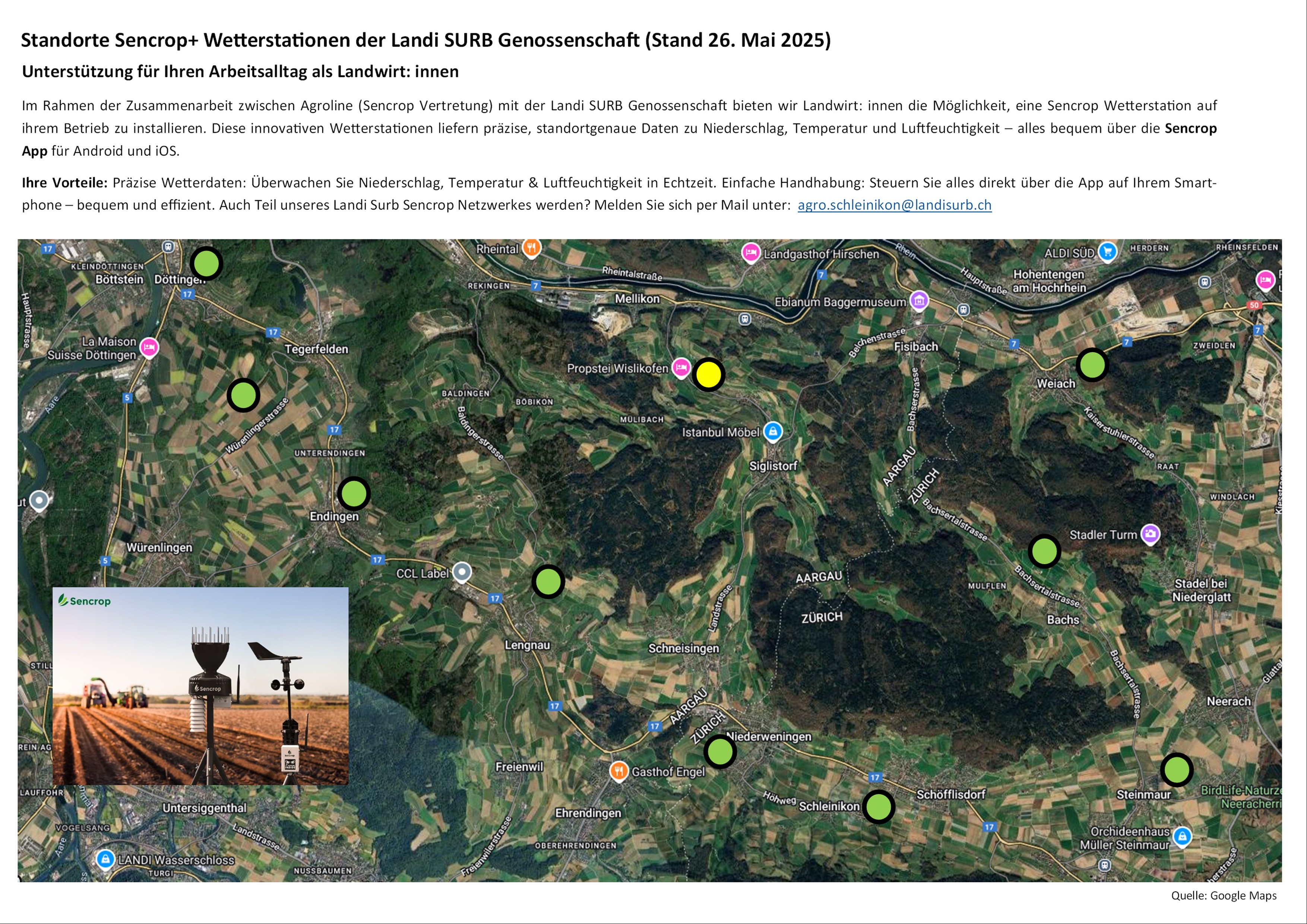Screen dimensions: 1307x924
Task: Click the Baldingen village label
Action: click(x=466, y=393)
